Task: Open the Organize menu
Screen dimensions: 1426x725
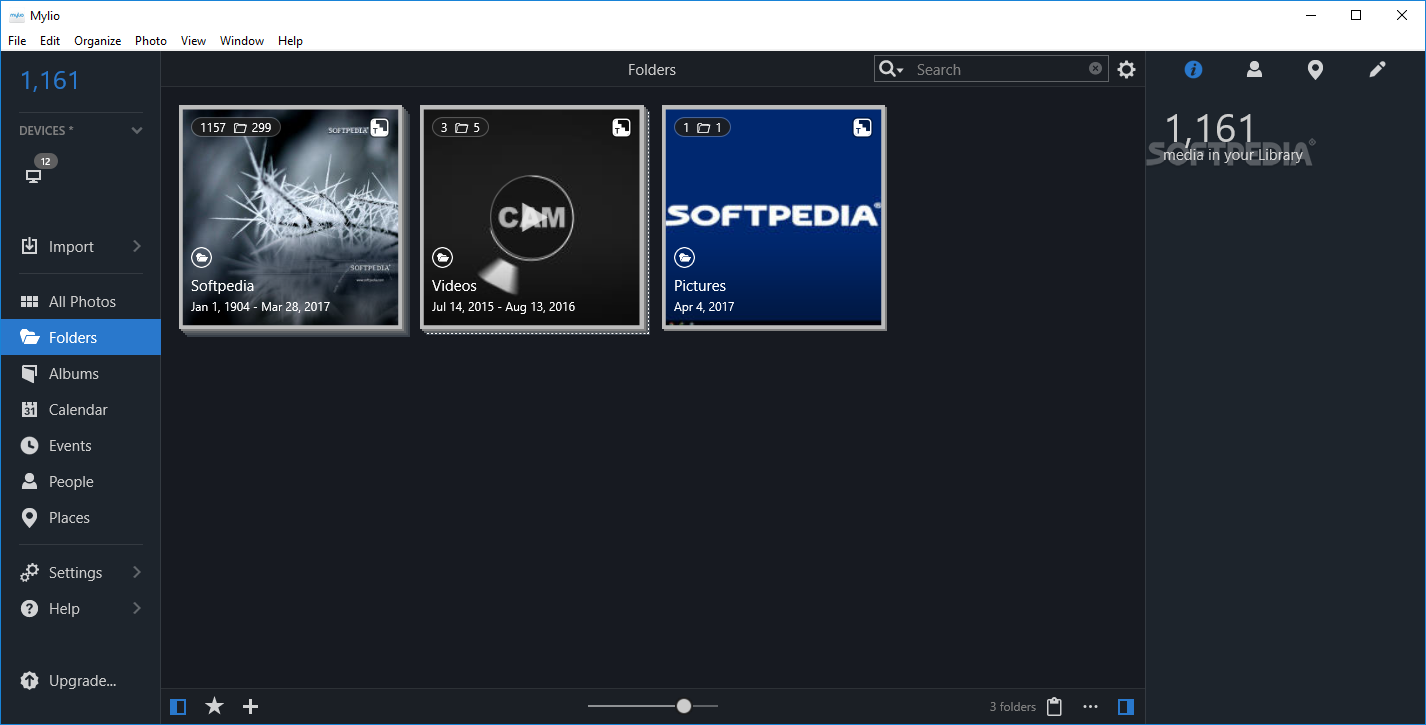Action: (x=98, y=41)
